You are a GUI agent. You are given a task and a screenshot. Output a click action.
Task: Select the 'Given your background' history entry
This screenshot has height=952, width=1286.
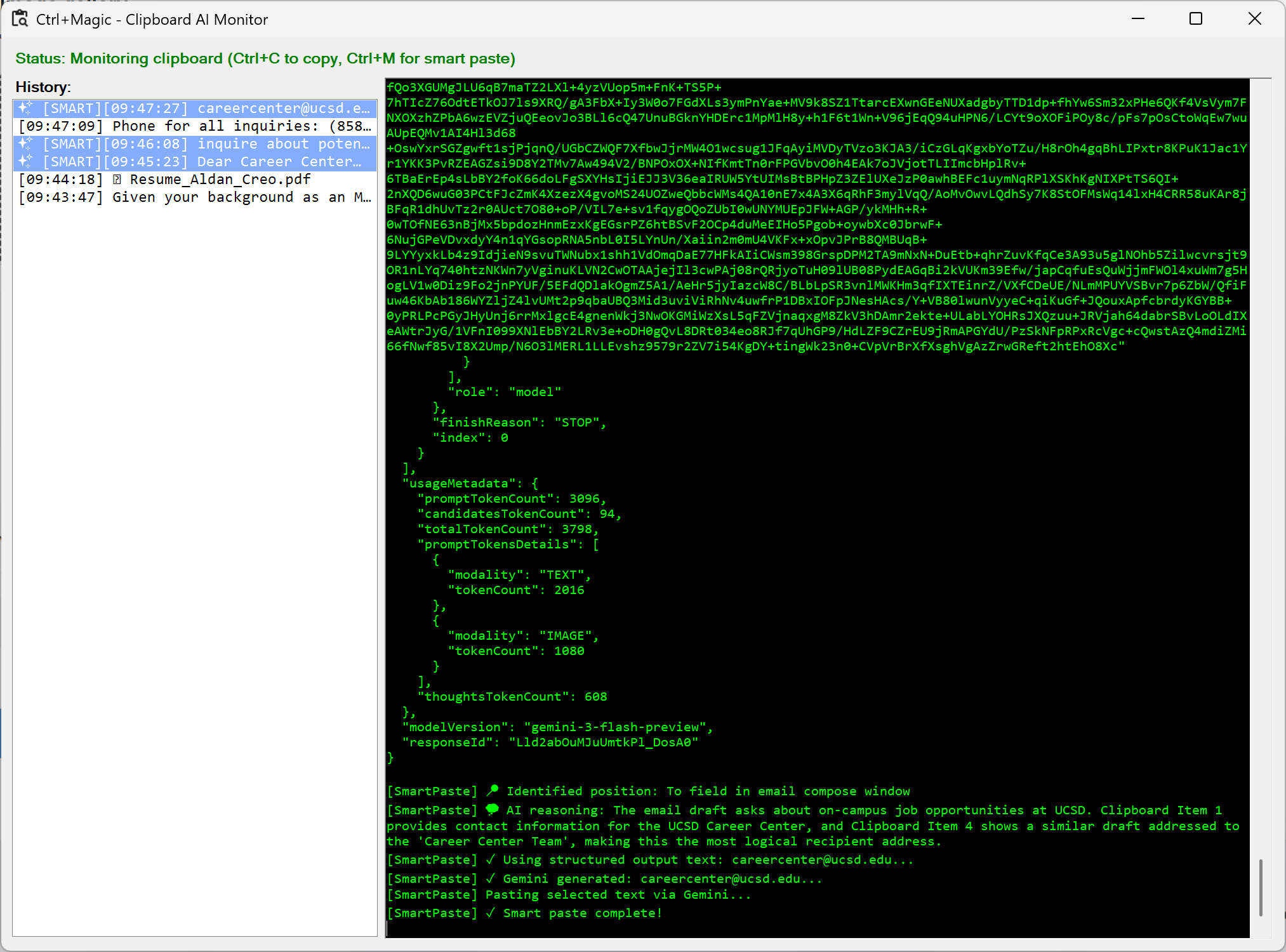(x=194, y=197)
